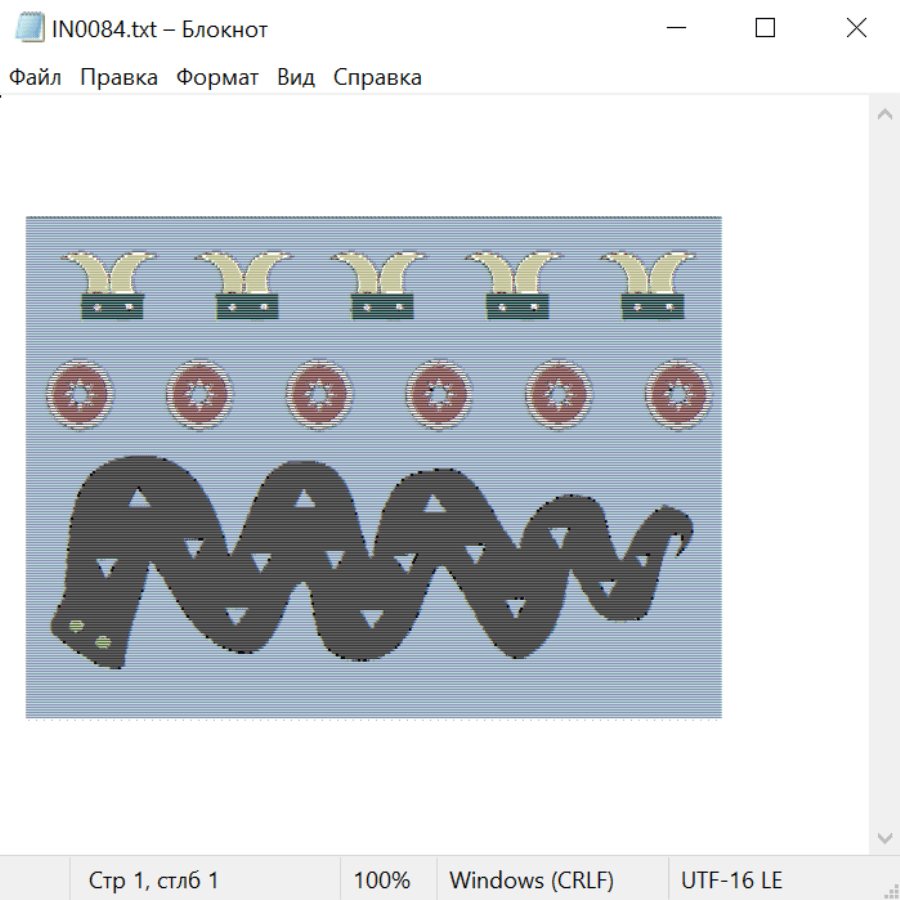This screenshot has width=900, height=900.
Task: Minimize the Блокнот window
Action: pyautogui.click(x=674, y=28)
